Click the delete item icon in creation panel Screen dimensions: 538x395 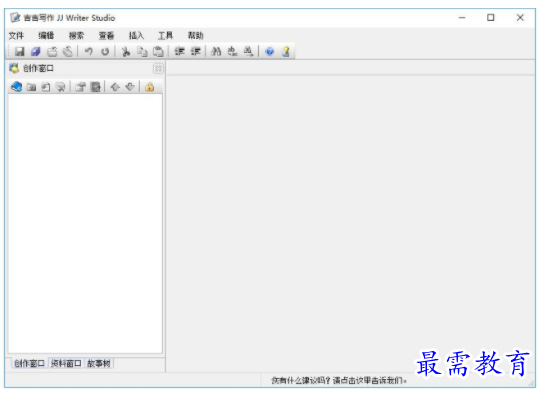61,87
